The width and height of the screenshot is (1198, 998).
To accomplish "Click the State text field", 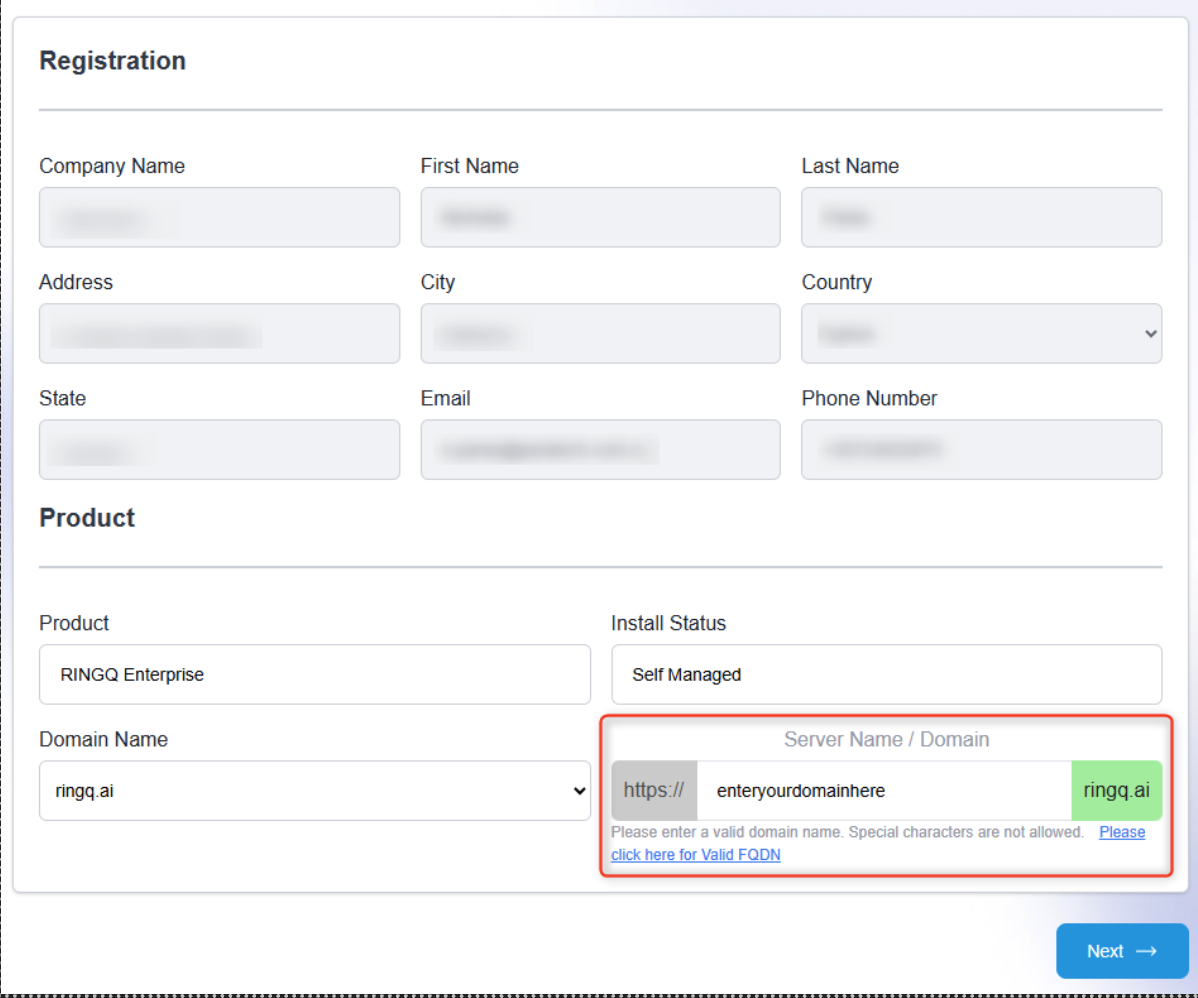I will (219, 450).
